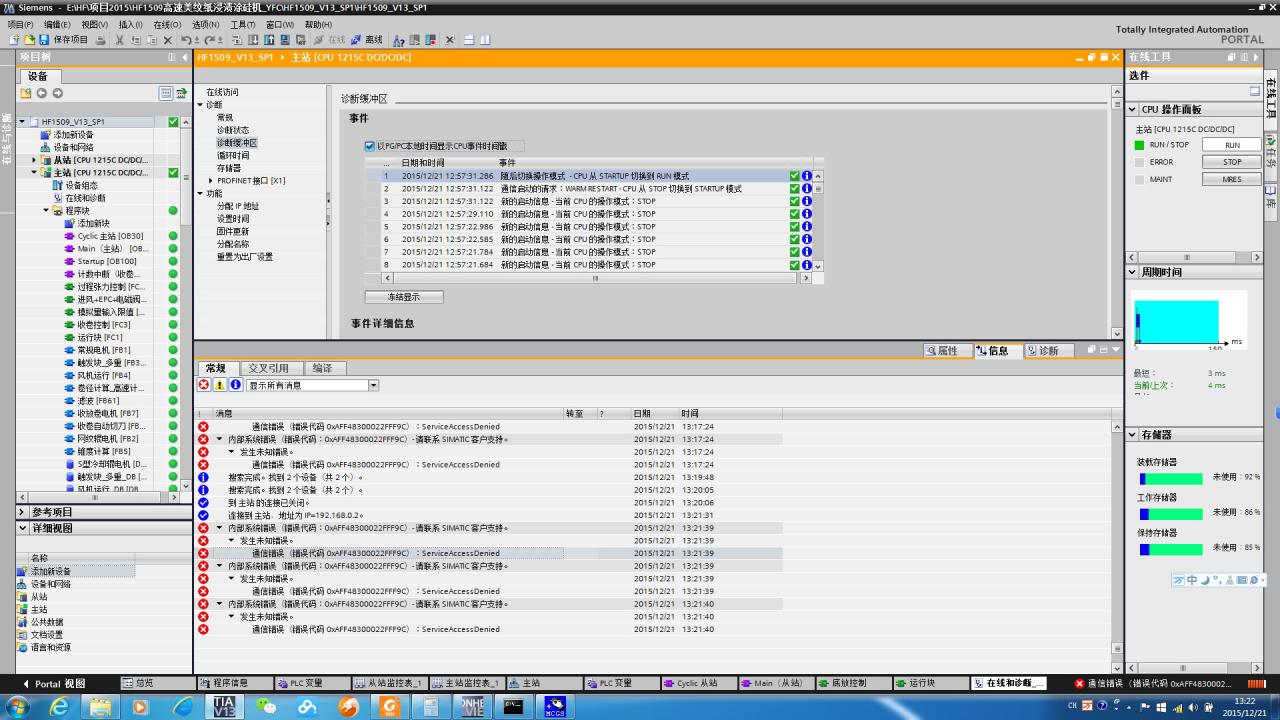The image size is (1280, 720).
Task: Click the redo arrow toolbar icon
Action: (210, 40)
